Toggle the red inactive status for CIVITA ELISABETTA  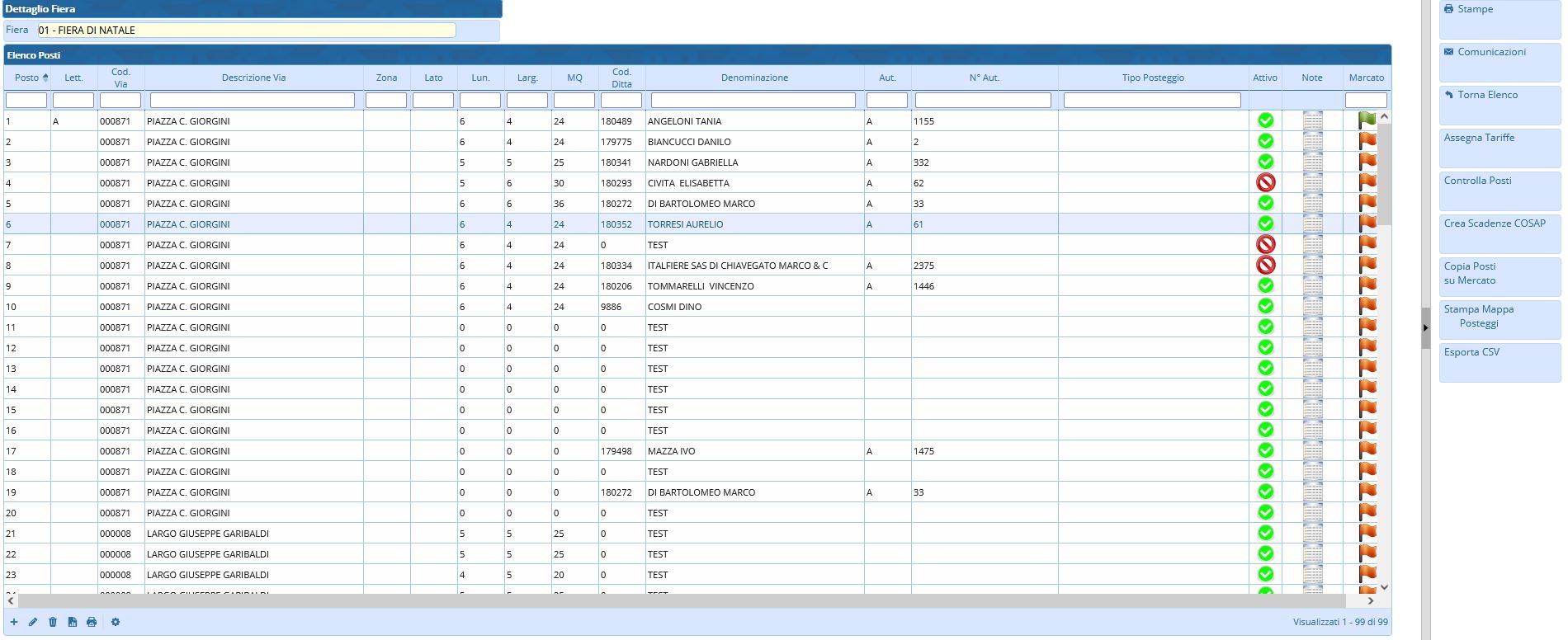click(x=1265, y=182)
